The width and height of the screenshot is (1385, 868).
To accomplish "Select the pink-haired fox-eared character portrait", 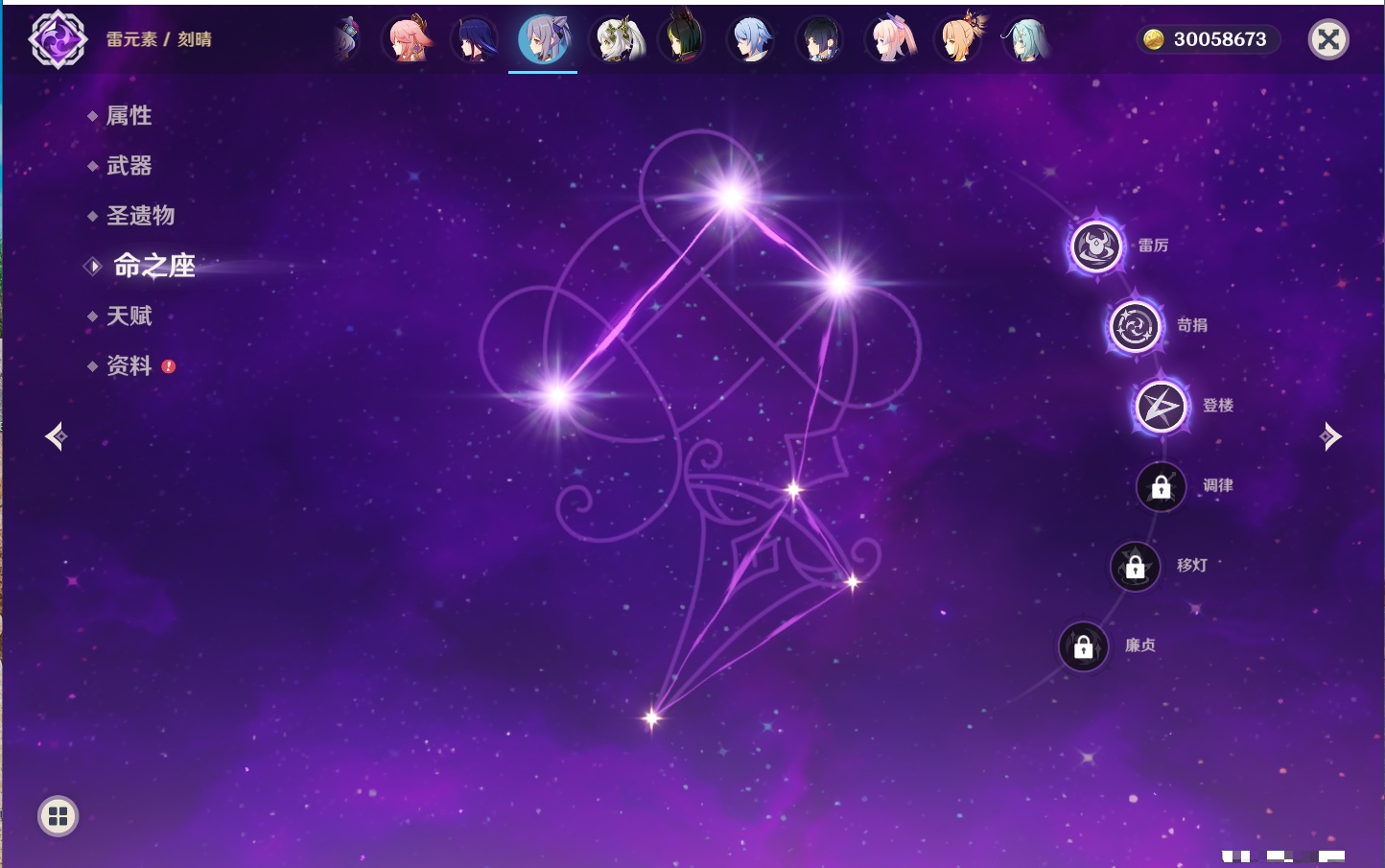I will click(408, 39).
